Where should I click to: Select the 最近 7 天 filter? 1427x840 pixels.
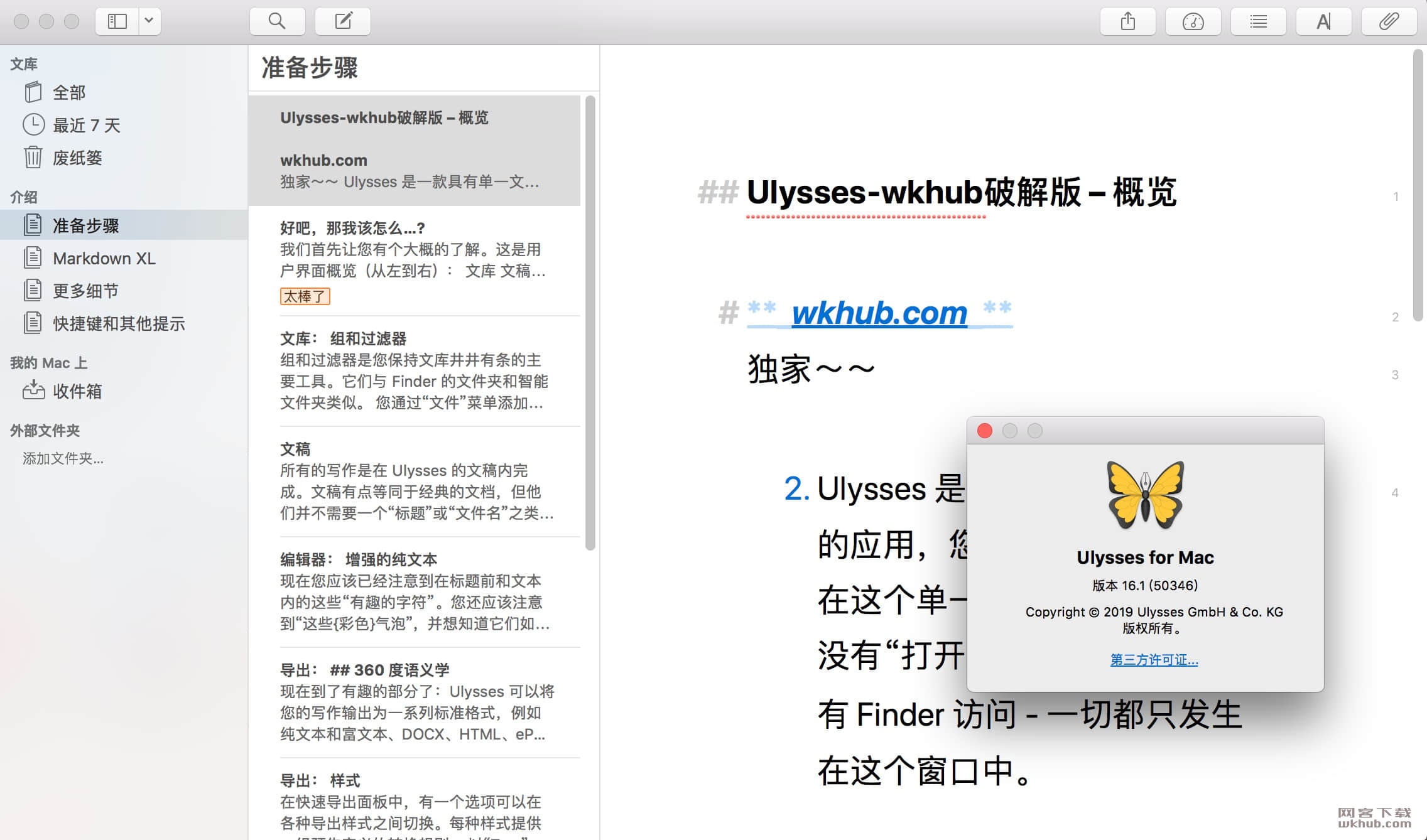point(124,125)
